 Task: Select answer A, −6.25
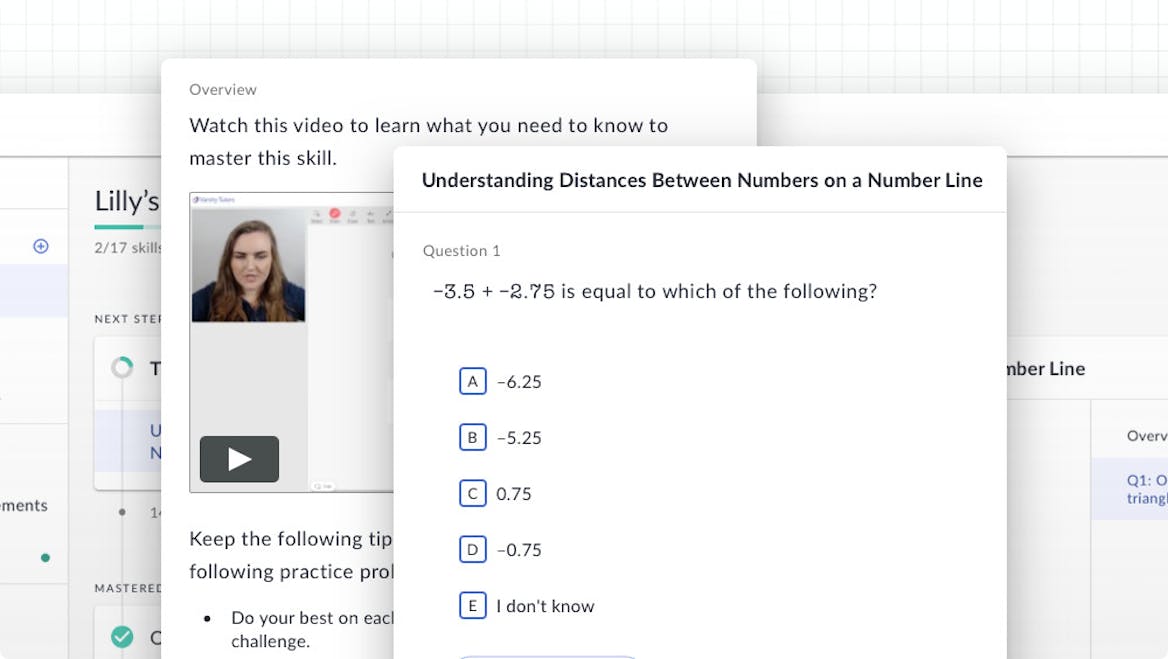click(472, 381)
